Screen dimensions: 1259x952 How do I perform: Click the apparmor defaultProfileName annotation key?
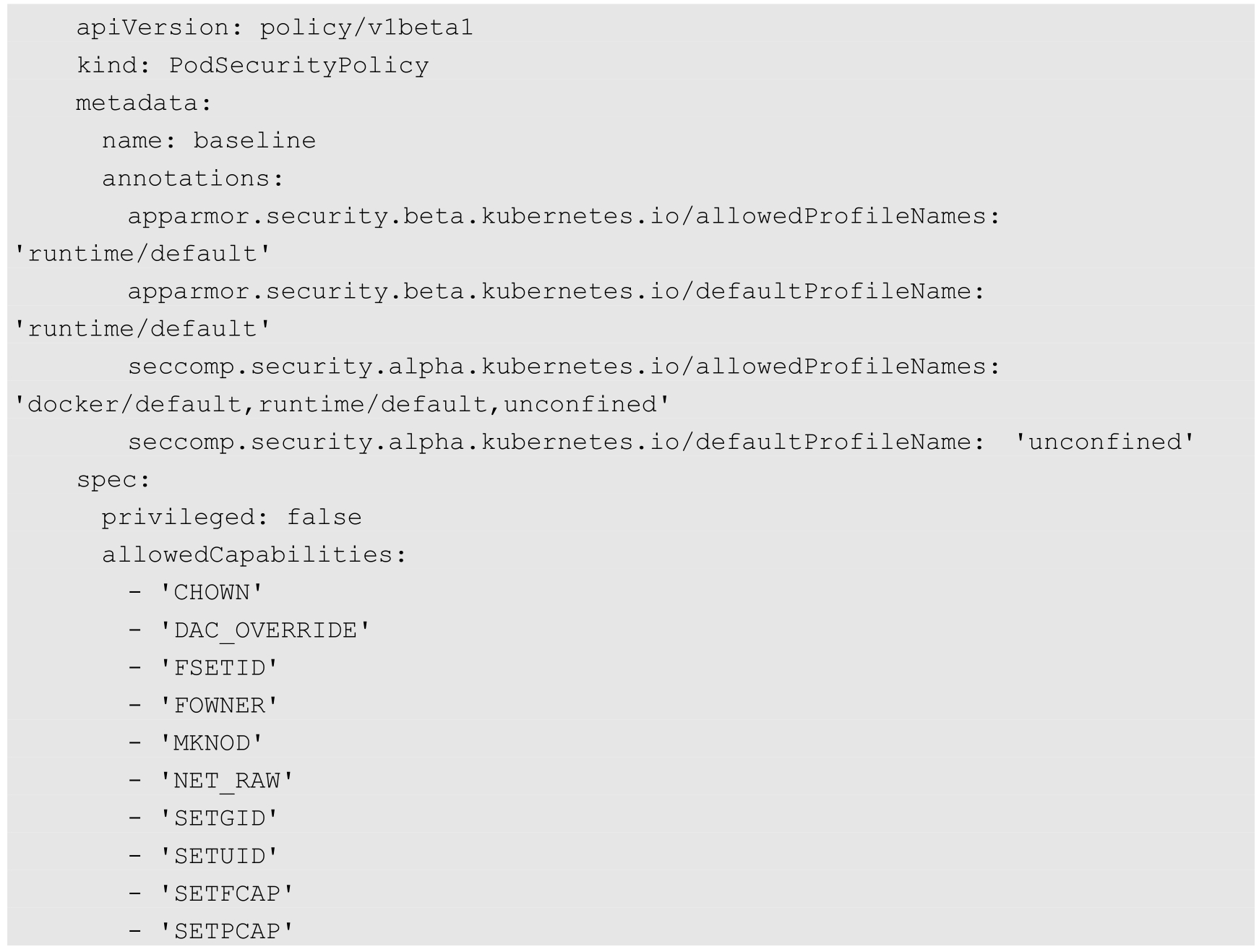click(x=557, y=291)
